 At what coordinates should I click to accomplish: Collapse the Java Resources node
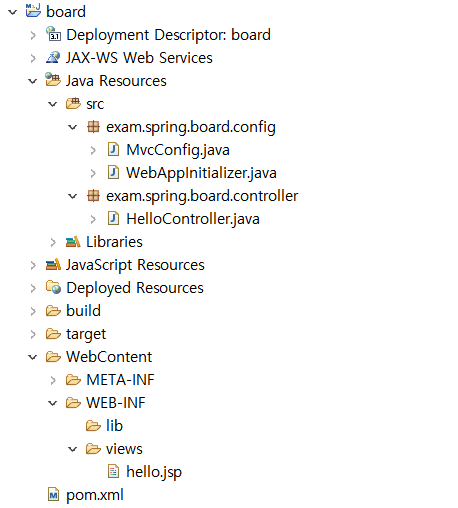pyautogui.click(x=33, y=81)
